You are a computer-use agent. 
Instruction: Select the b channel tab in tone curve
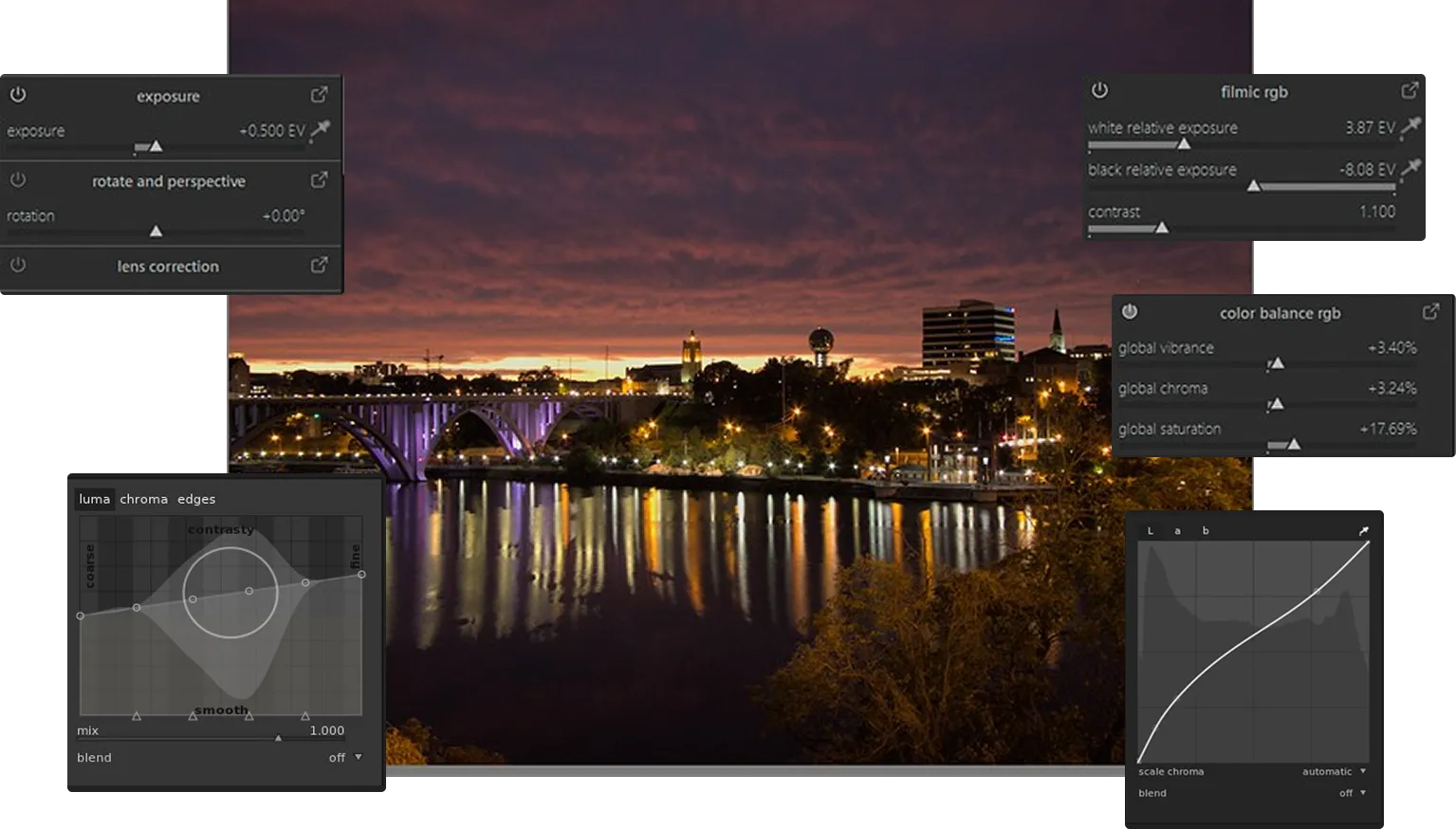coord(1206,530)
